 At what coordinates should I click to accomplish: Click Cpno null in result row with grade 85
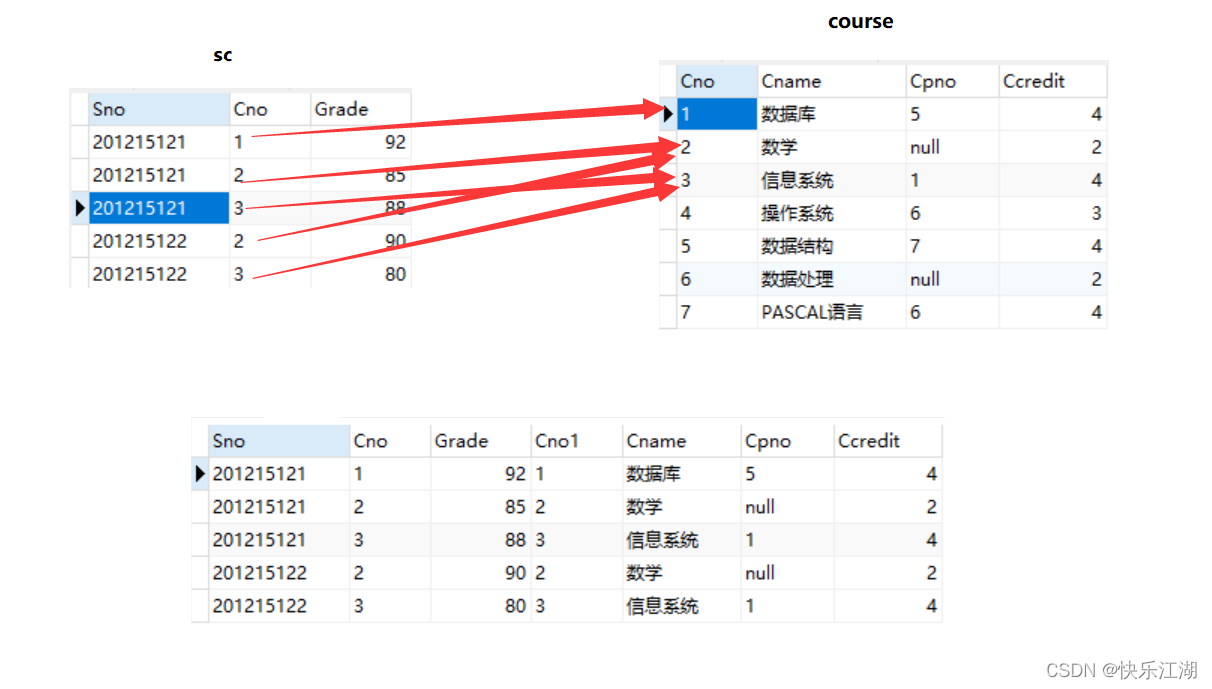click(787, 507)
